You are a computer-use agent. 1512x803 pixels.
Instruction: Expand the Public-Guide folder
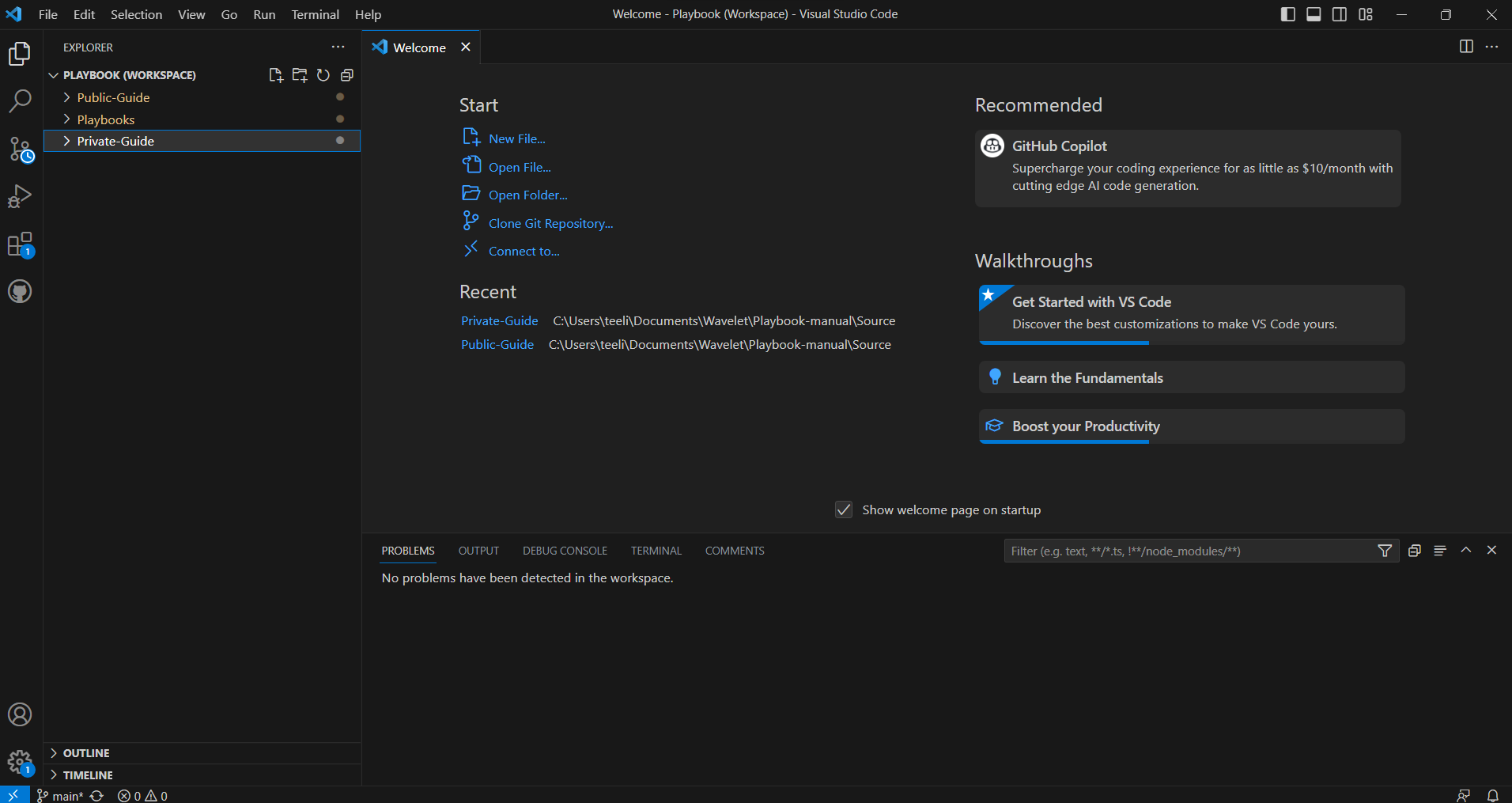click(113, 97)
